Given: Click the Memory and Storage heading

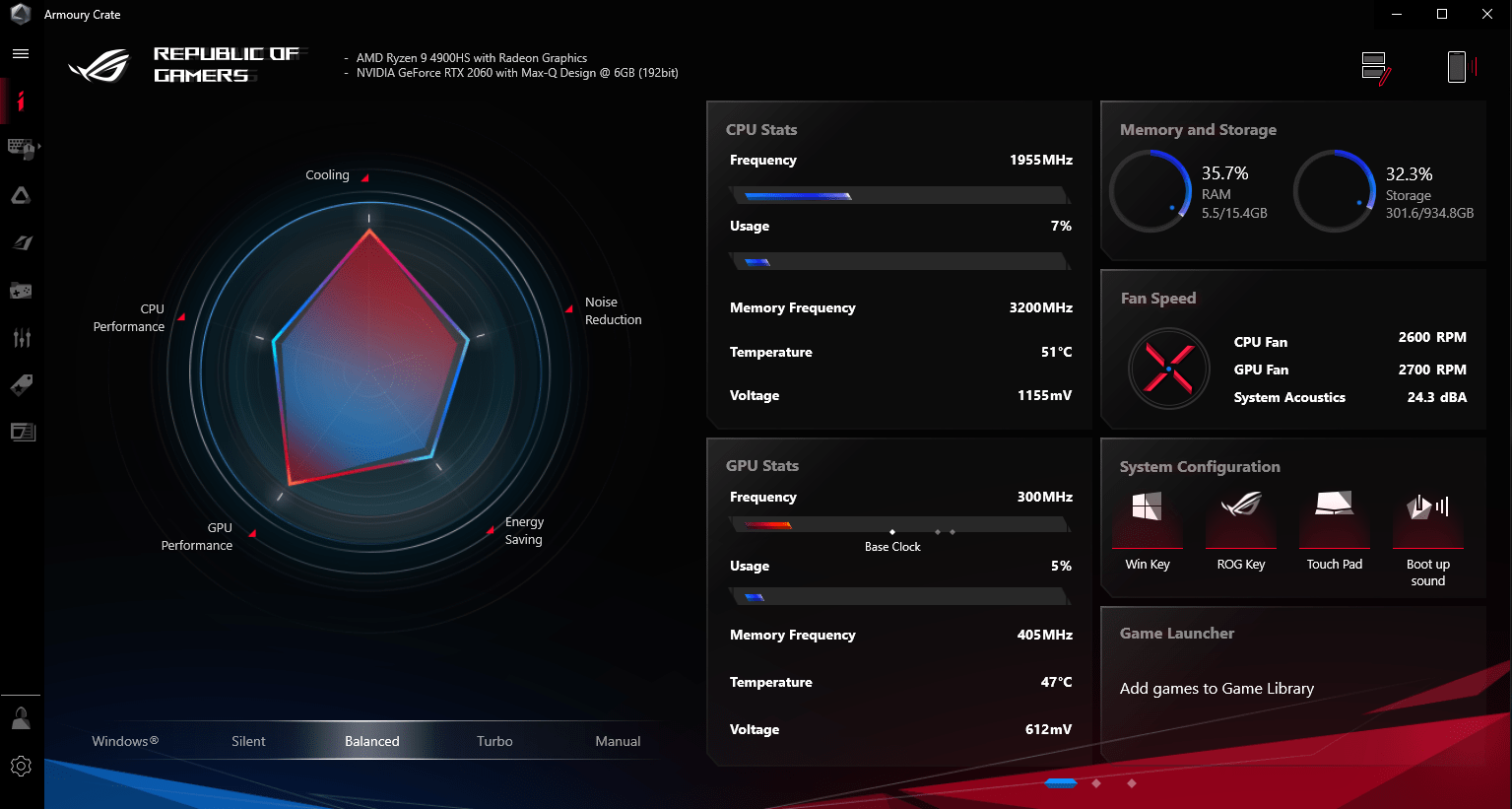Looking at the screenshot, I should point(1198,130).
